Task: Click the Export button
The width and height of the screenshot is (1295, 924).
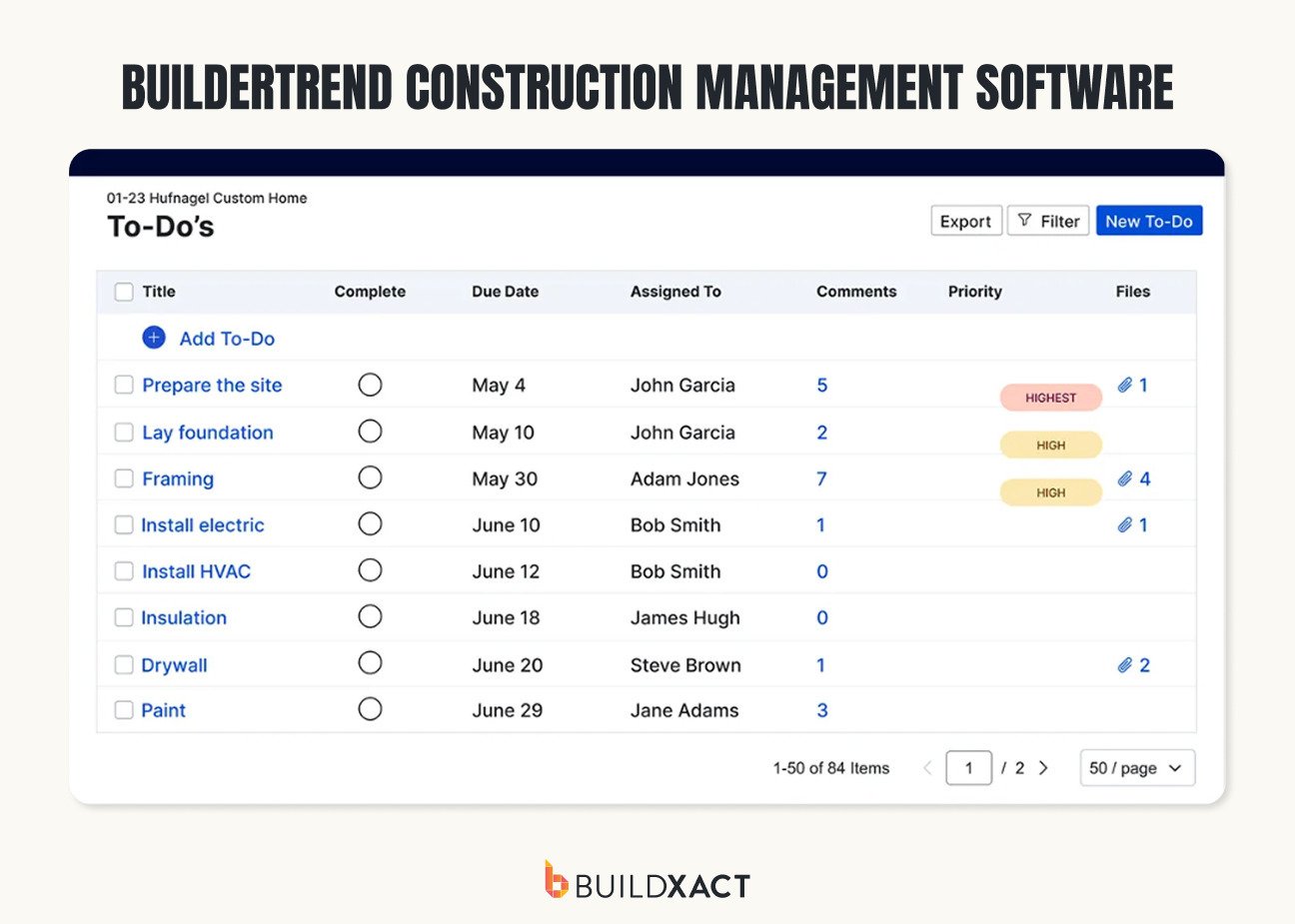Action: [x=965, y=221]
